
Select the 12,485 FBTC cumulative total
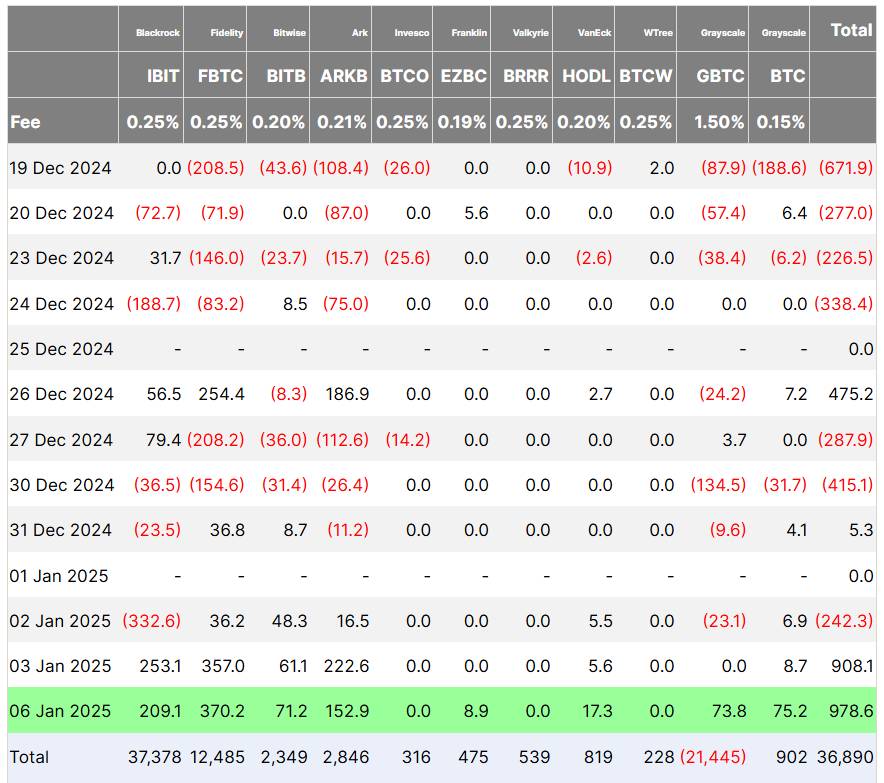[218, 757]
